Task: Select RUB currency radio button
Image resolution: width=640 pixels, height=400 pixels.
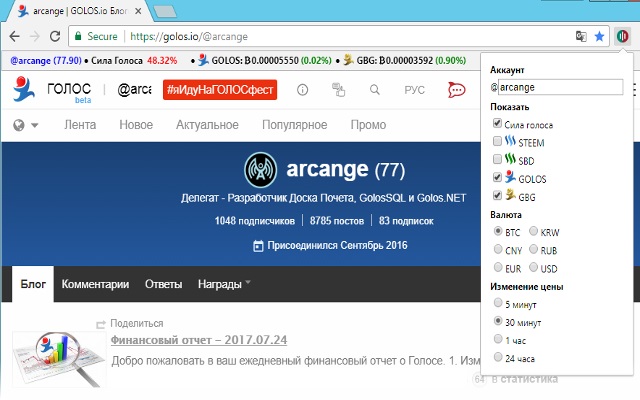Action: point(533,249)
